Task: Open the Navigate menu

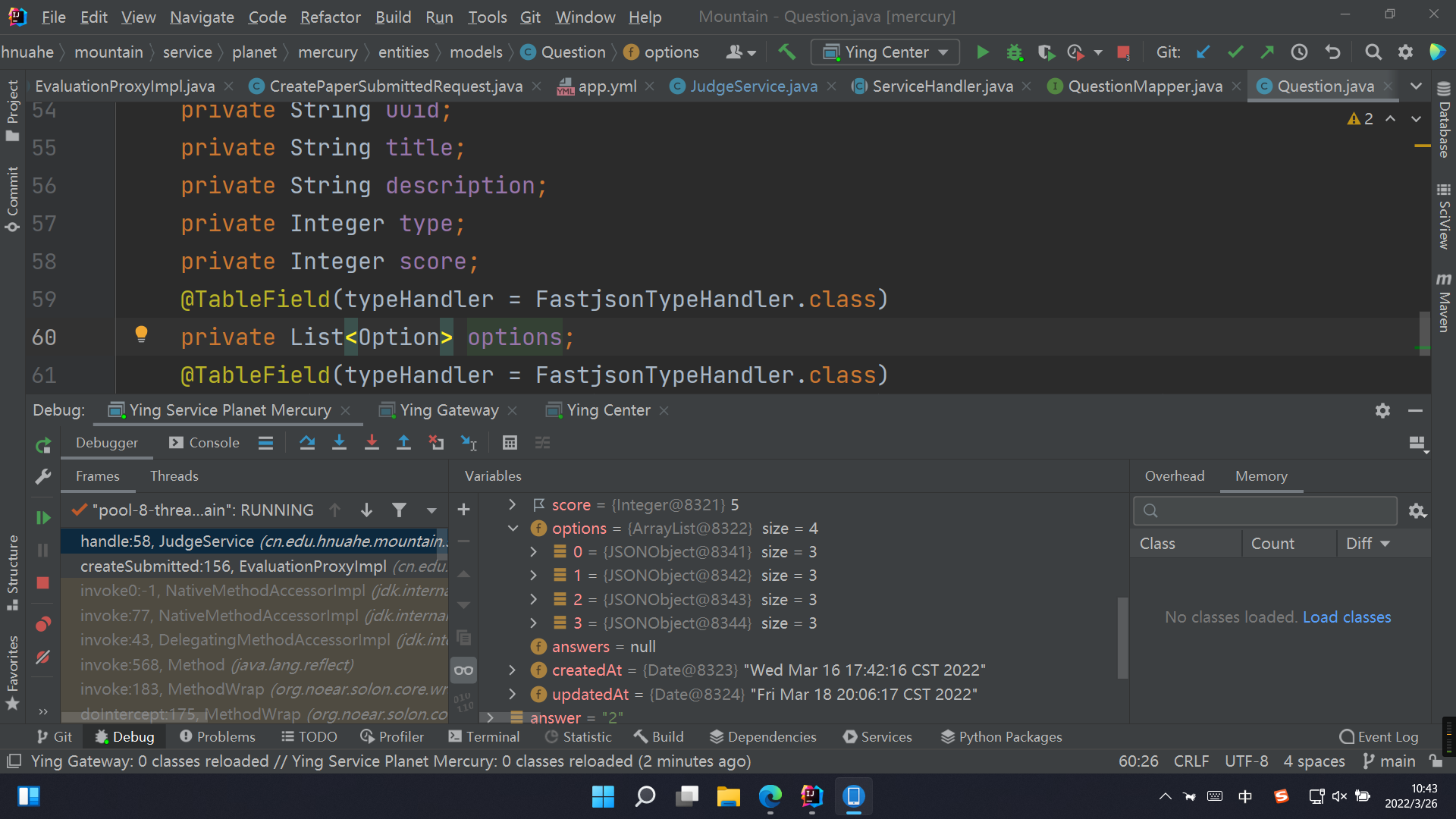Action: point(202,17)
